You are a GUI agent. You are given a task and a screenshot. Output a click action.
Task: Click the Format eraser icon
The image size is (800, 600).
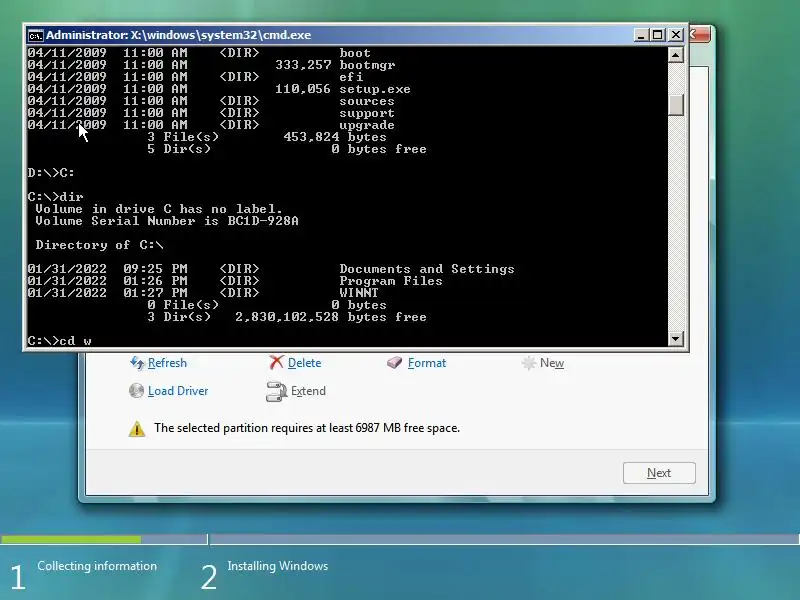[394, 363]
